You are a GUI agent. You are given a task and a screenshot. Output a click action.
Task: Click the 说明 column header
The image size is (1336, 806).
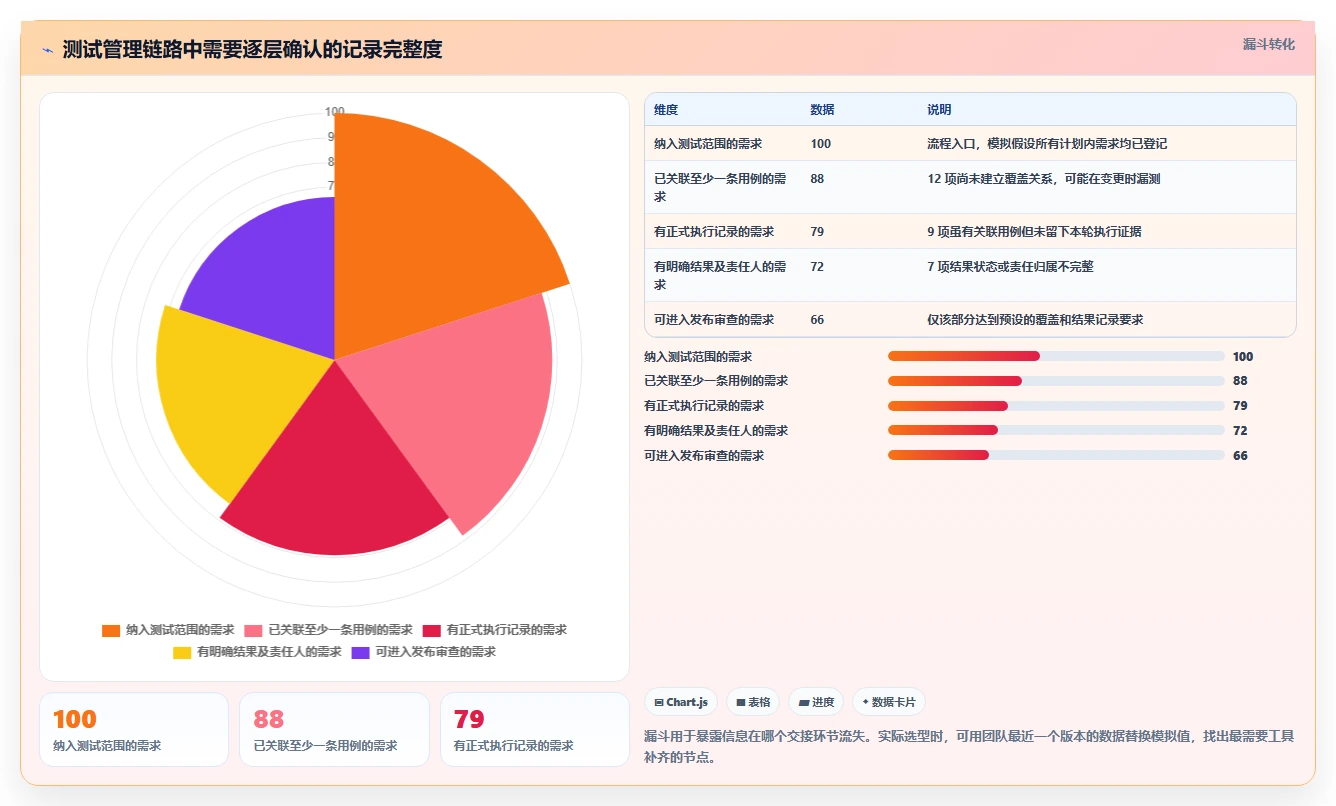939,110
